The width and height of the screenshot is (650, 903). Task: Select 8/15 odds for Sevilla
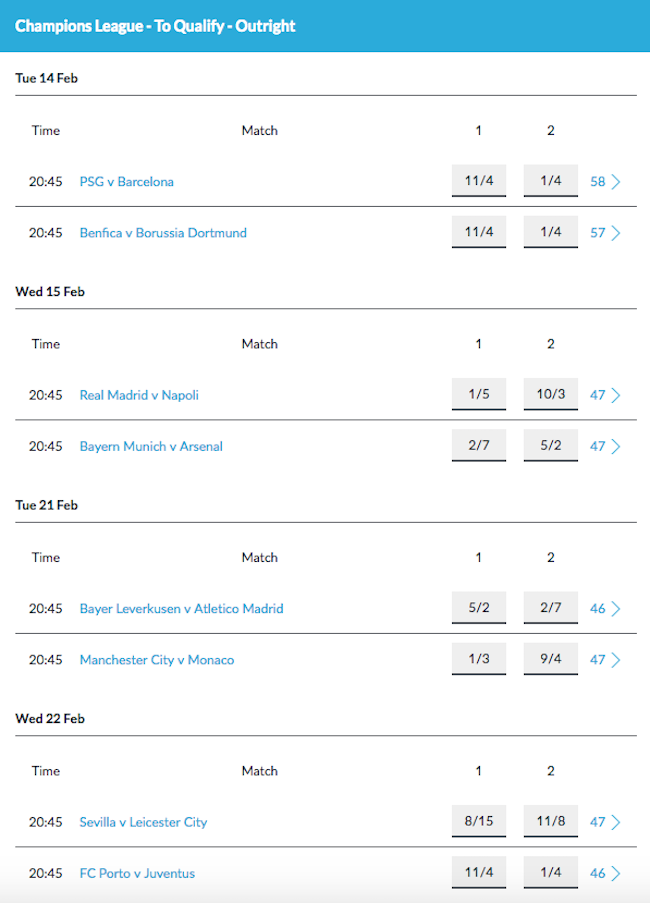(479, 822)
